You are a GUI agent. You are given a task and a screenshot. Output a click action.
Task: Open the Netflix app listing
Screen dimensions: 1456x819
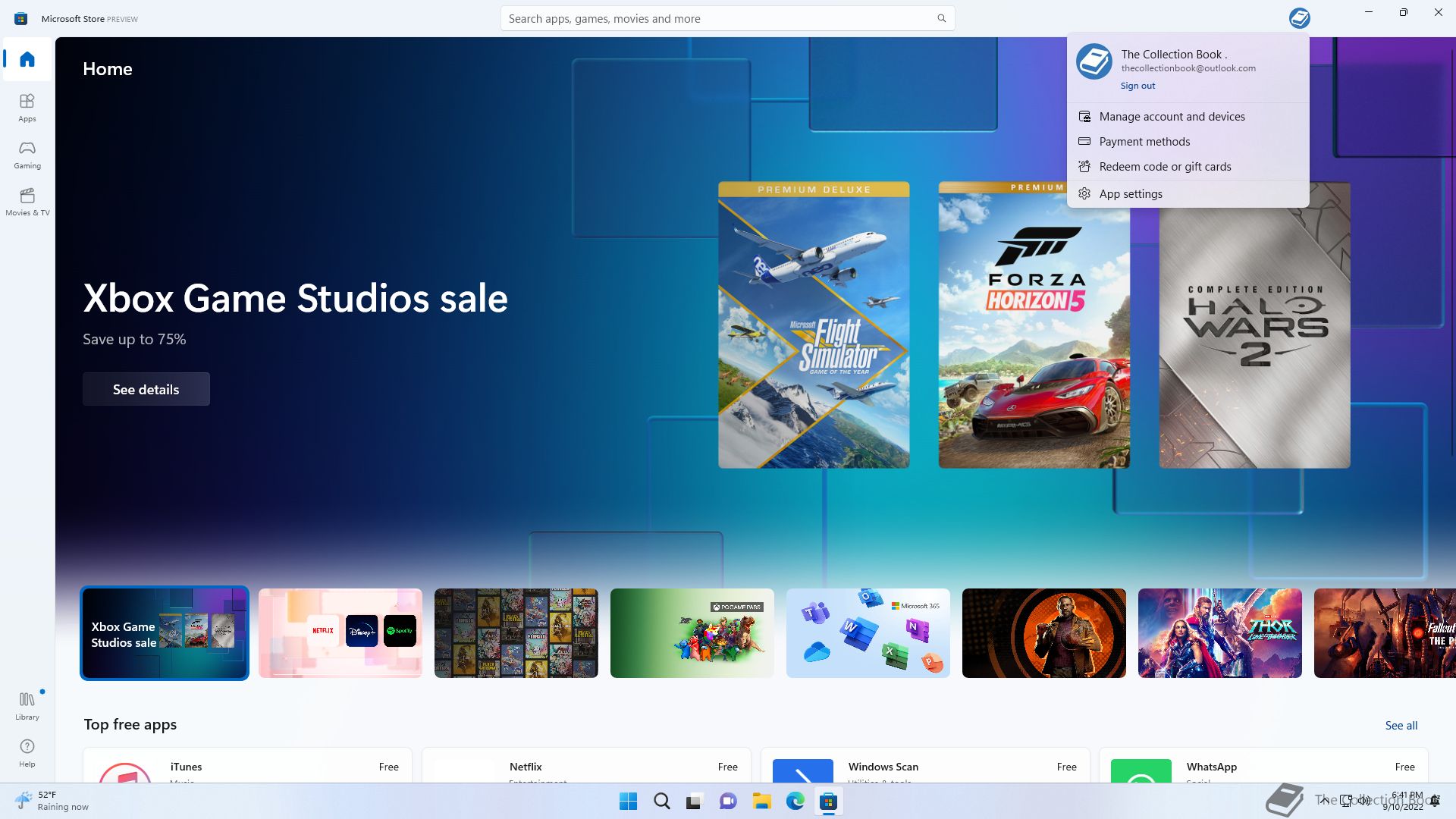(x=586, y=766)
